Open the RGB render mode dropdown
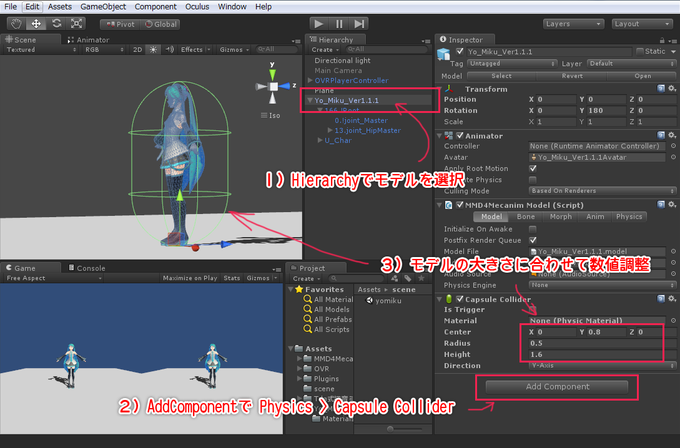This screenshot has width=680, height=448. pyautogui.click(x=104, y=49)
